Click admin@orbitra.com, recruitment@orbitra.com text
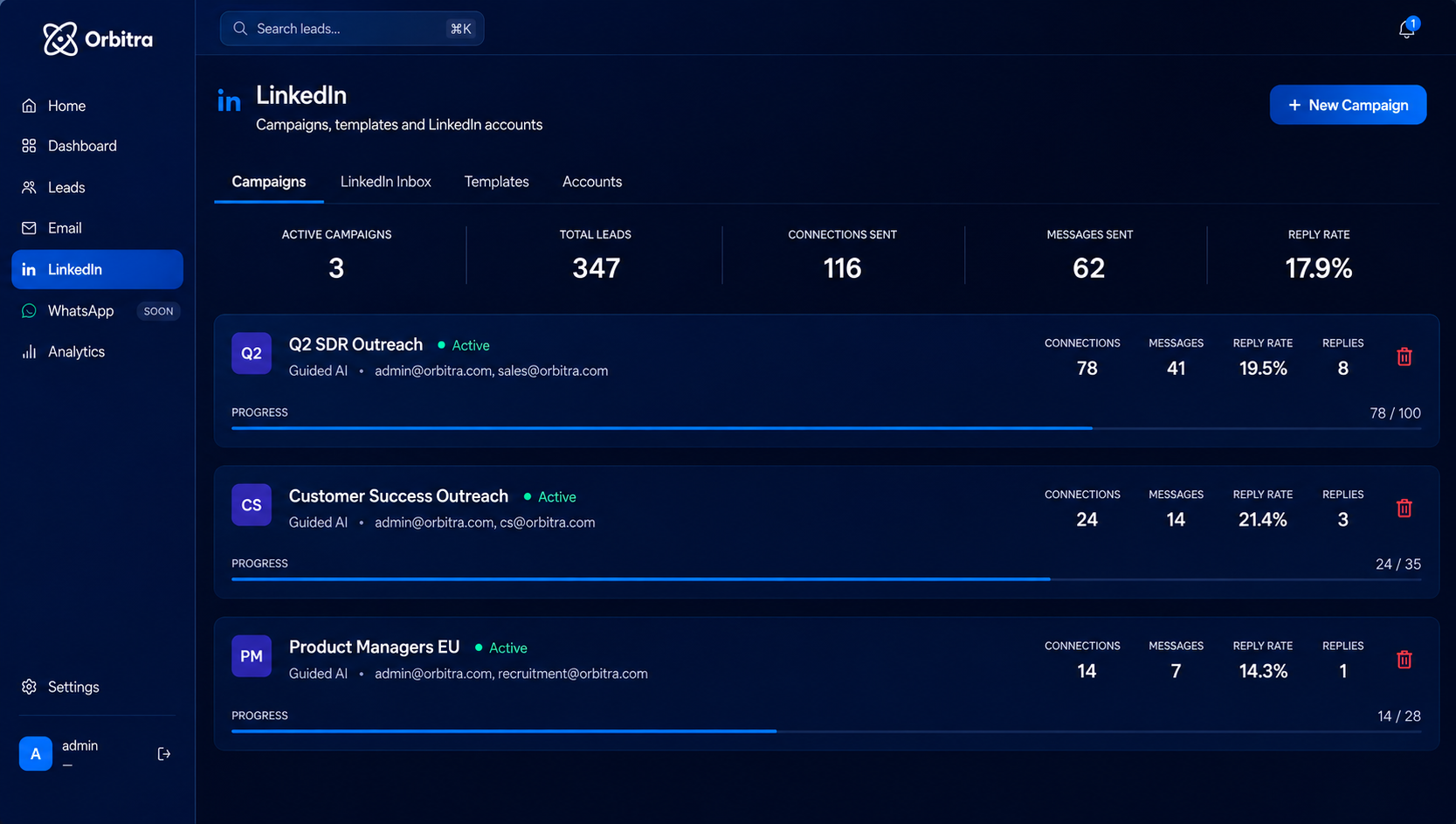The width and height of the screenshot is (1456, 824). [x=511, y=674]
